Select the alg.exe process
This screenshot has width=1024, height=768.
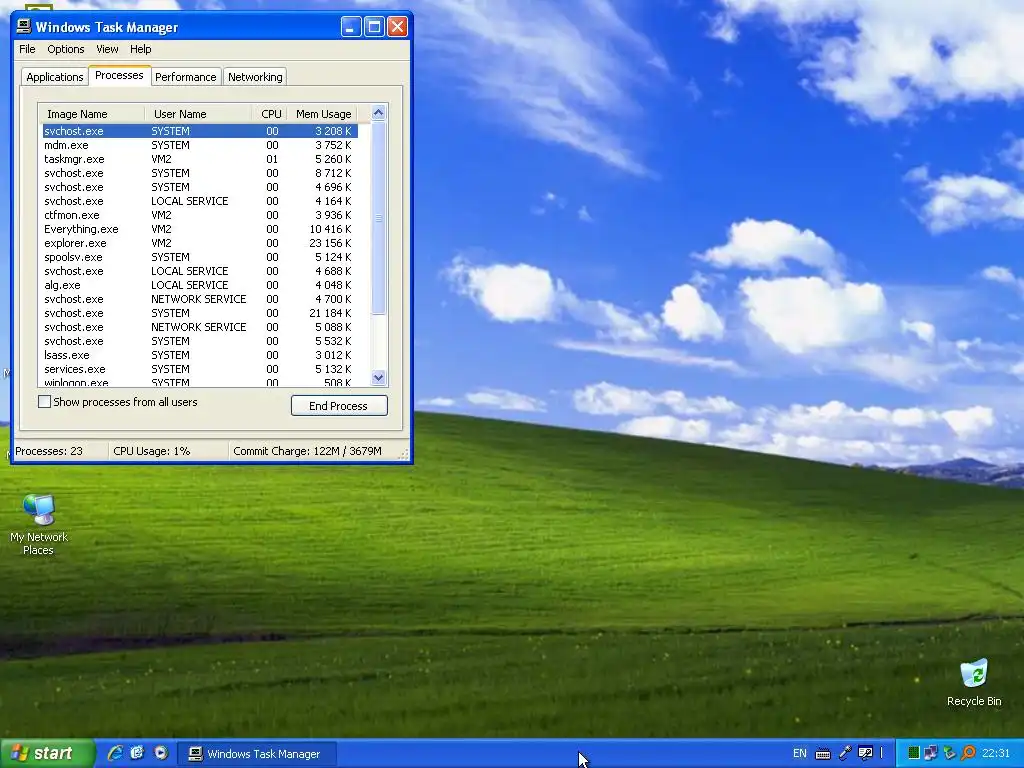[200, 285]
